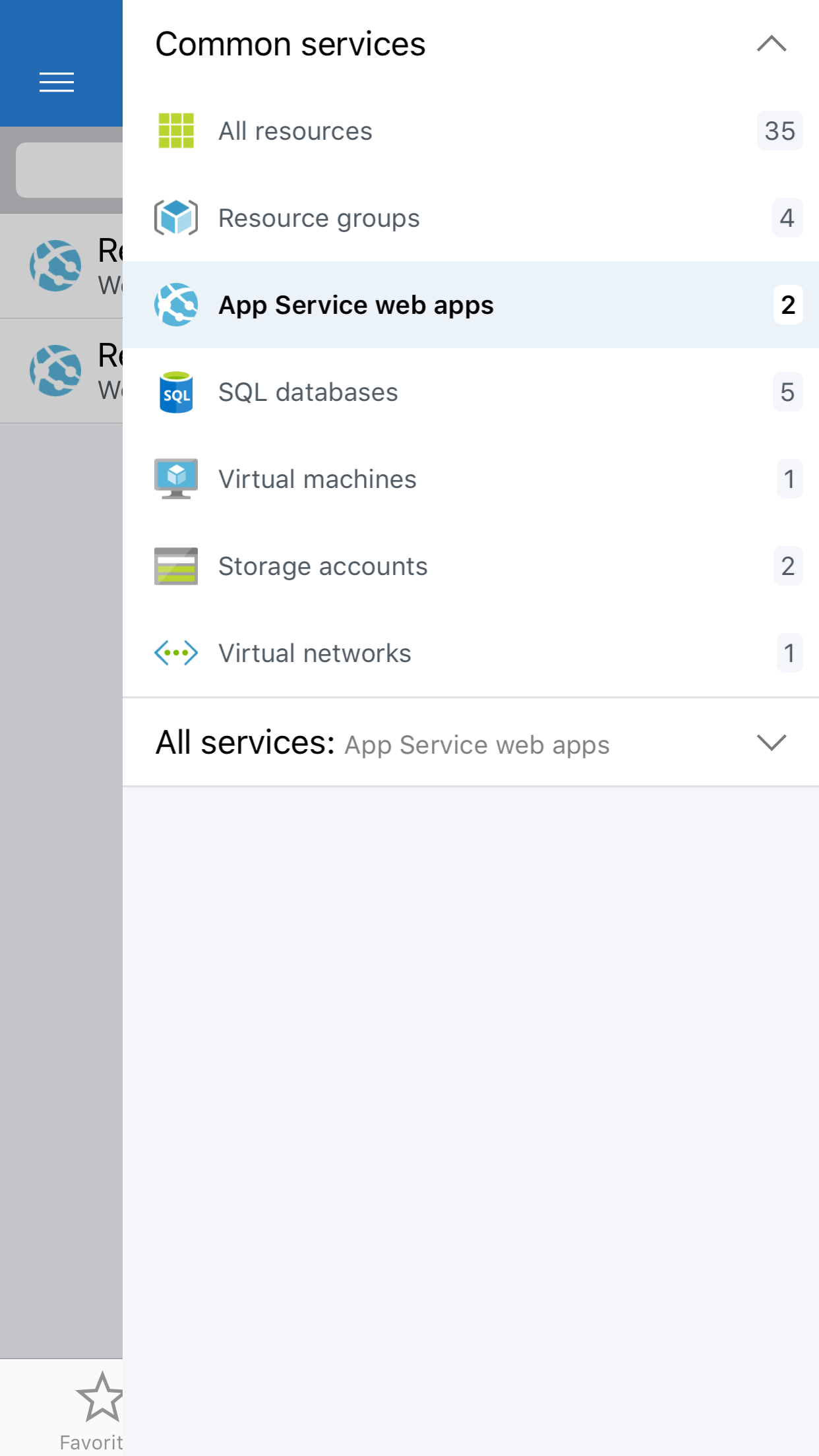Collapse the Common services section
The image size is (819, 1456).
point(772,44)
